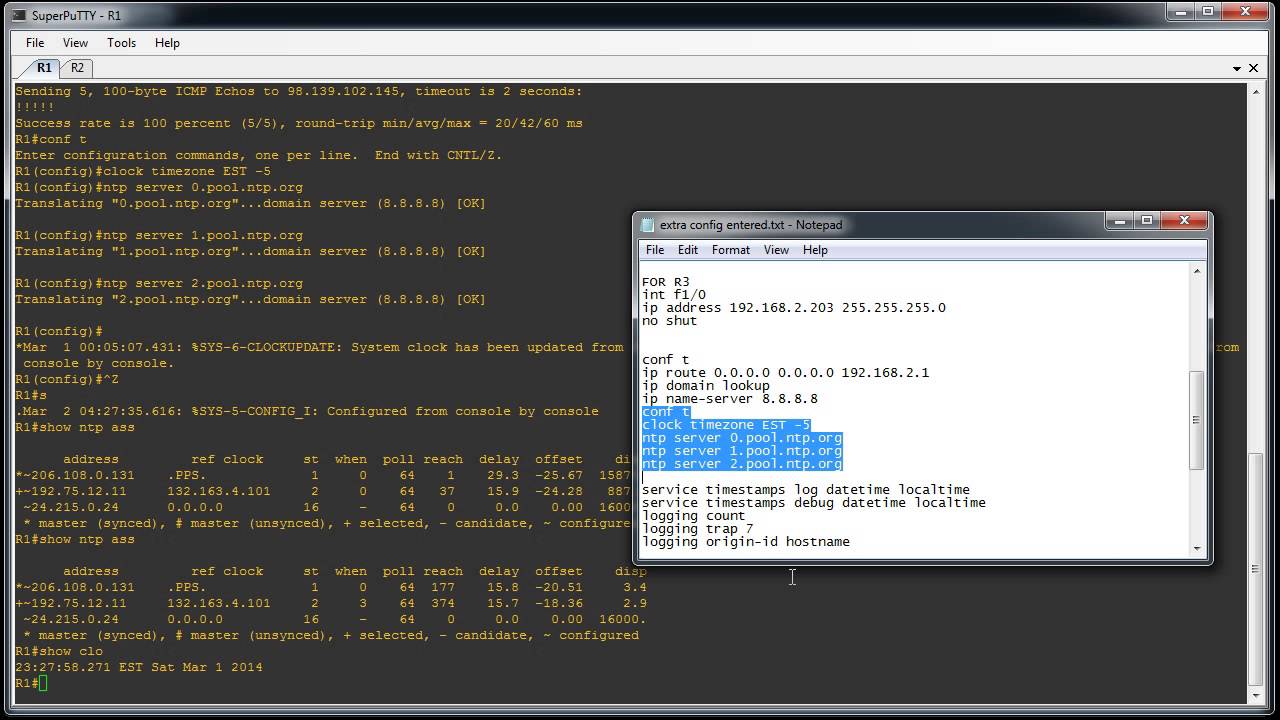Click the SuperPuTTY application icon in title bar
Image resolution: width=1280 pixels, height=720 pixels.
pos(18,15)
